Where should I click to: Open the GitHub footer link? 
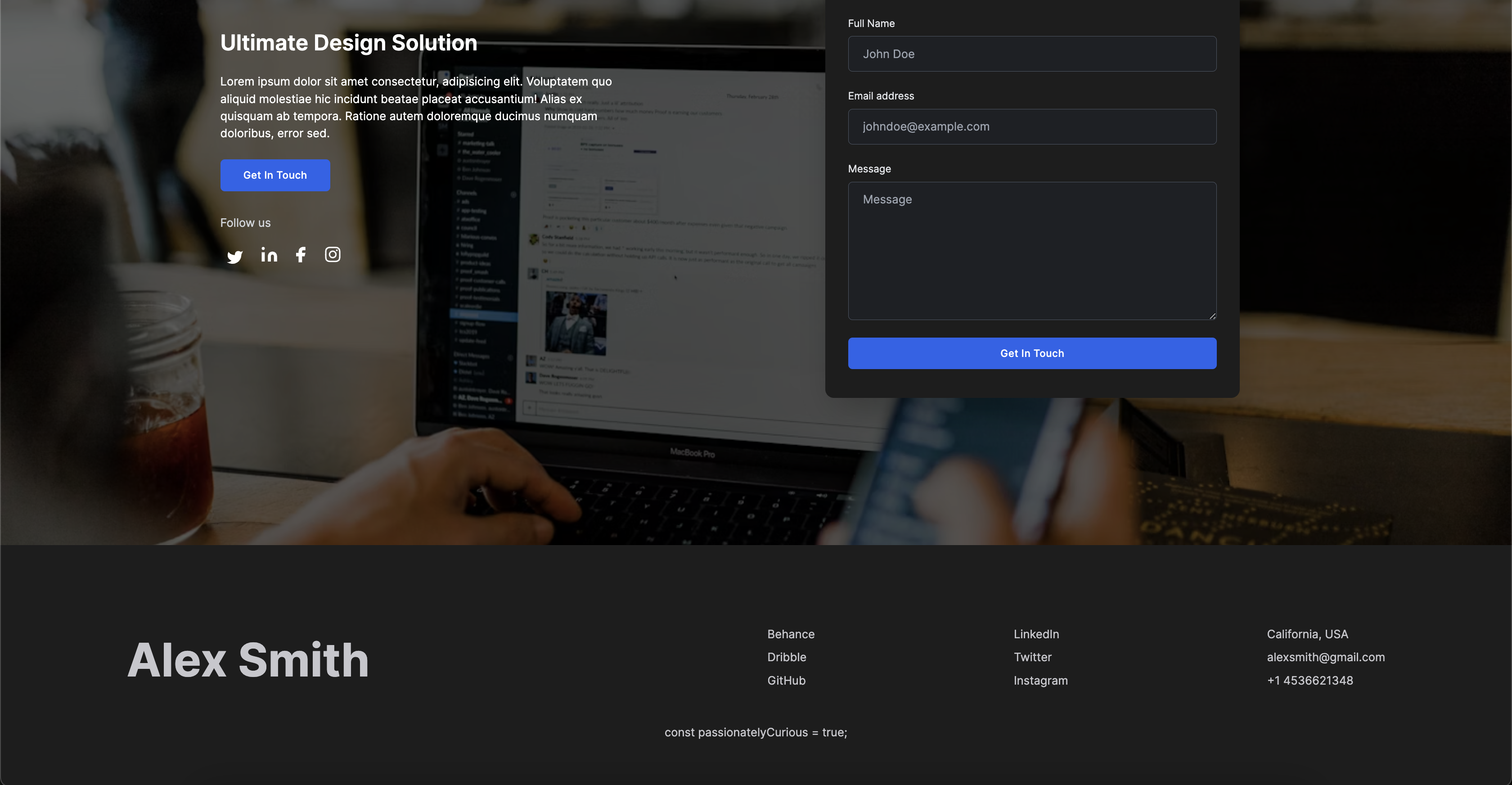coord(786,681)
